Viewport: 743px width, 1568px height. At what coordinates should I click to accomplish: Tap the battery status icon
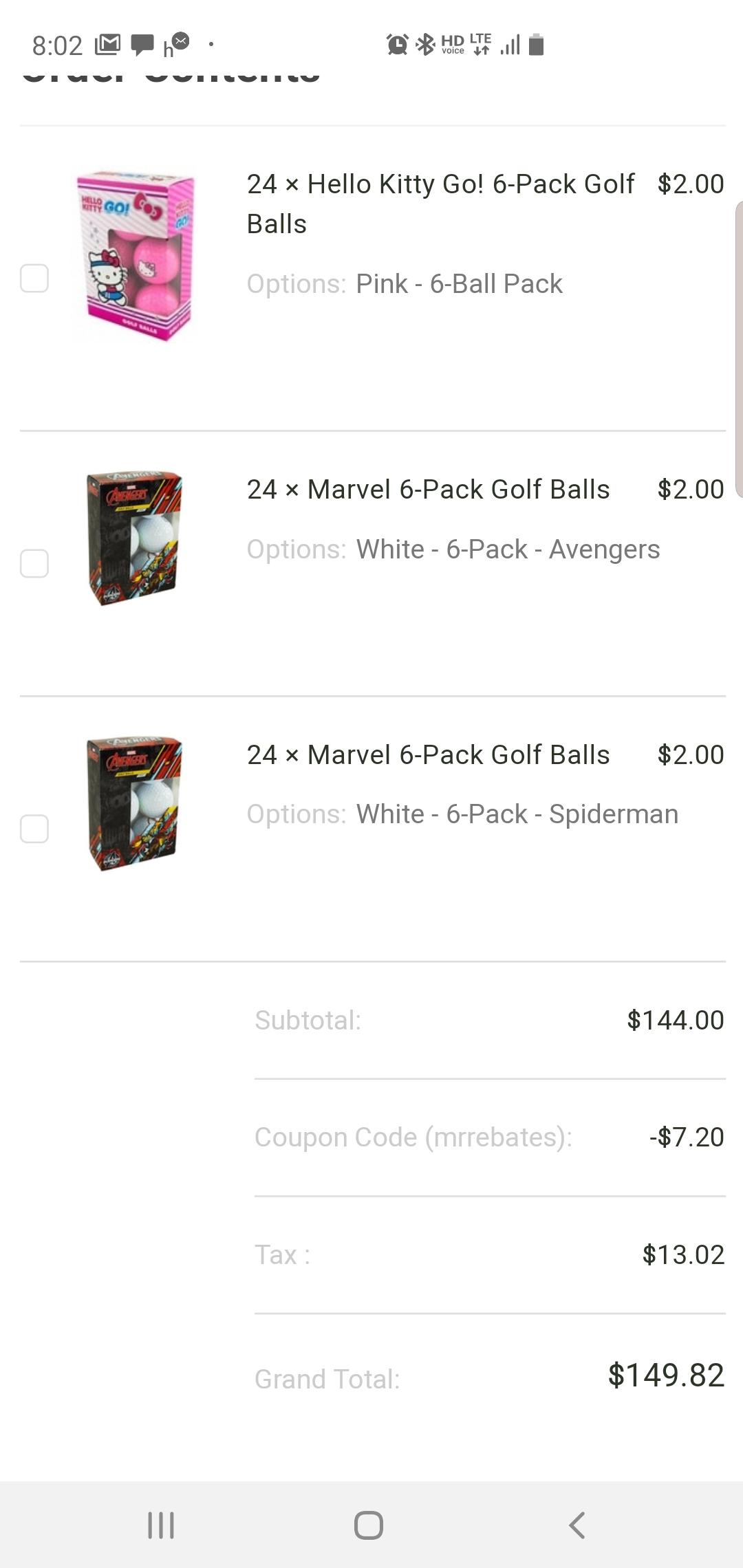click(537, 45)
